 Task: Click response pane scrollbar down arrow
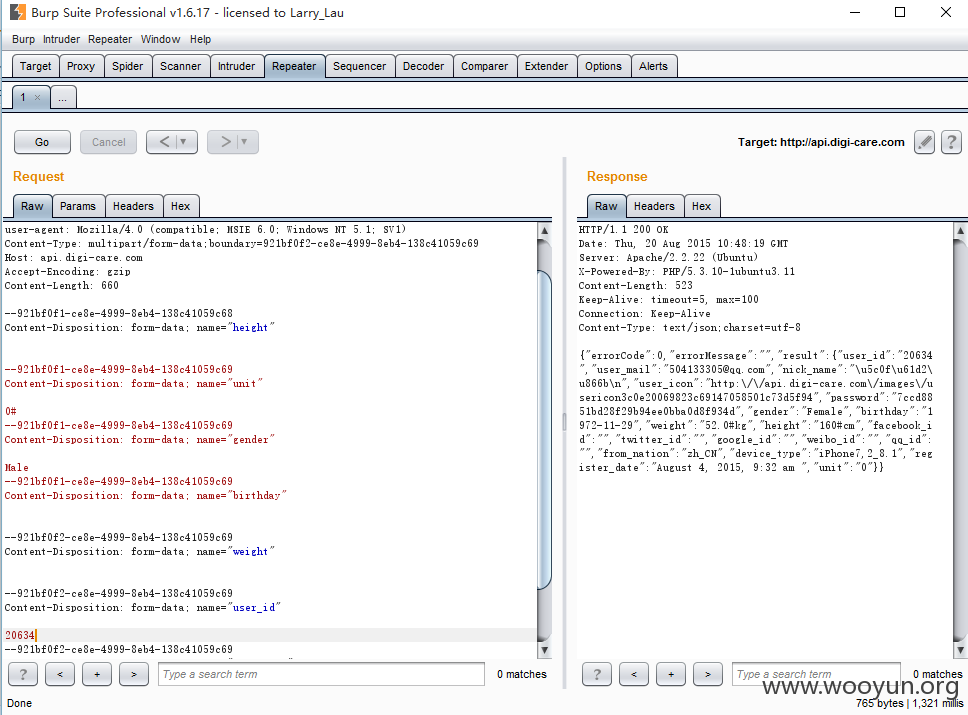961,650
